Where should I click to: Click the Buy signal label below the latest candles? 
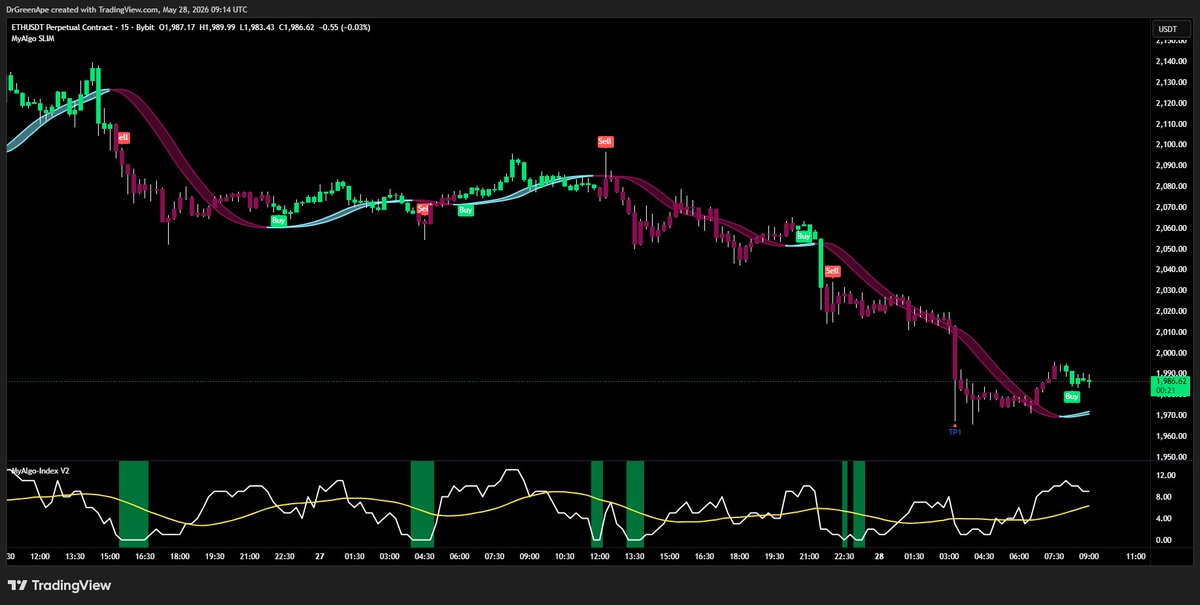point(1072,397)
